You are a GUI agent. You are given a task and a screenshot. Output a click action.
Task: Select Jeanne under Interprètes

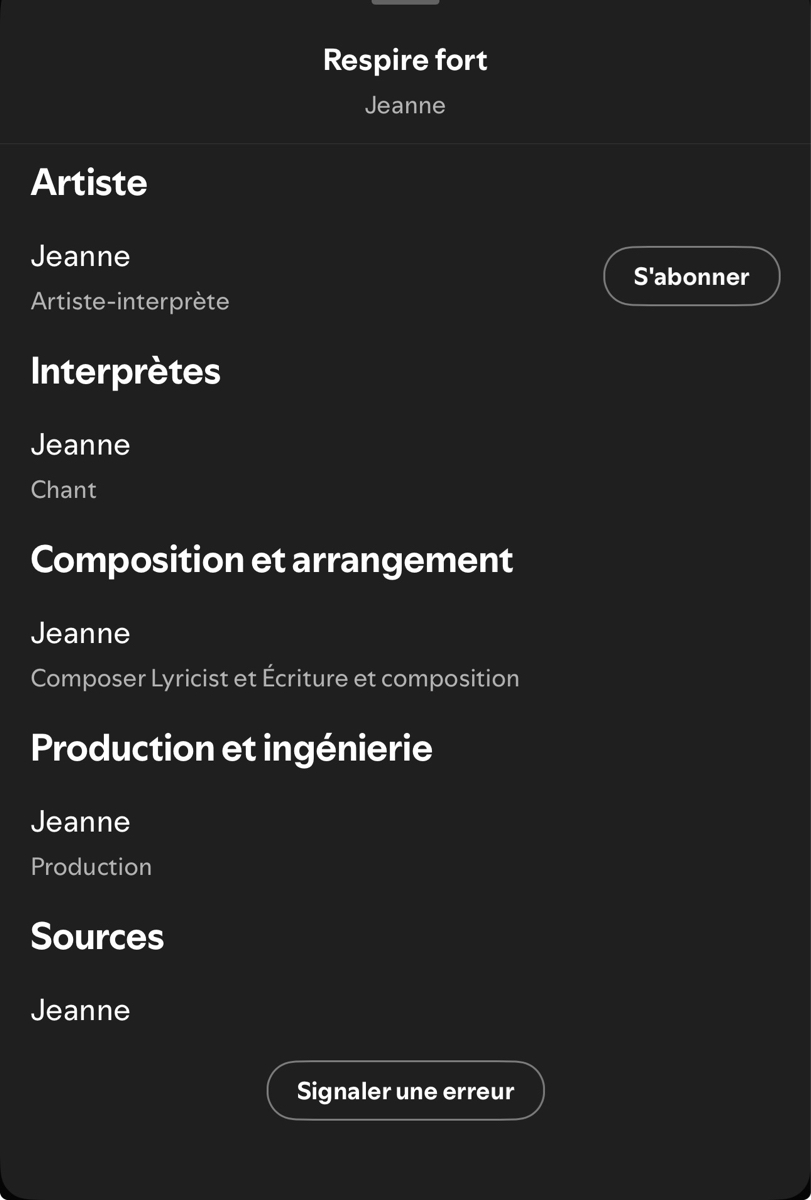[80, 444]
